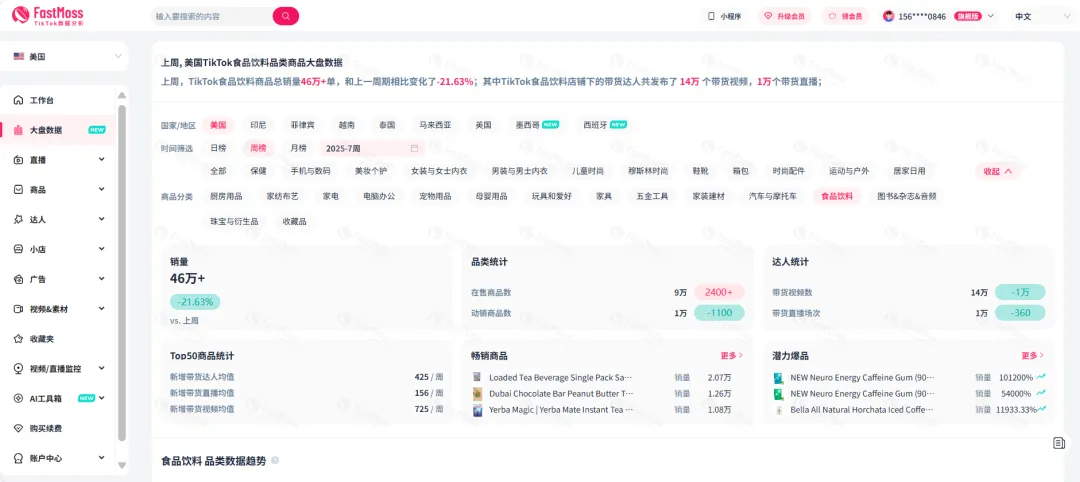Expand the account 156****0846 dropdown

pyautogui.click(x=991, y=16)
